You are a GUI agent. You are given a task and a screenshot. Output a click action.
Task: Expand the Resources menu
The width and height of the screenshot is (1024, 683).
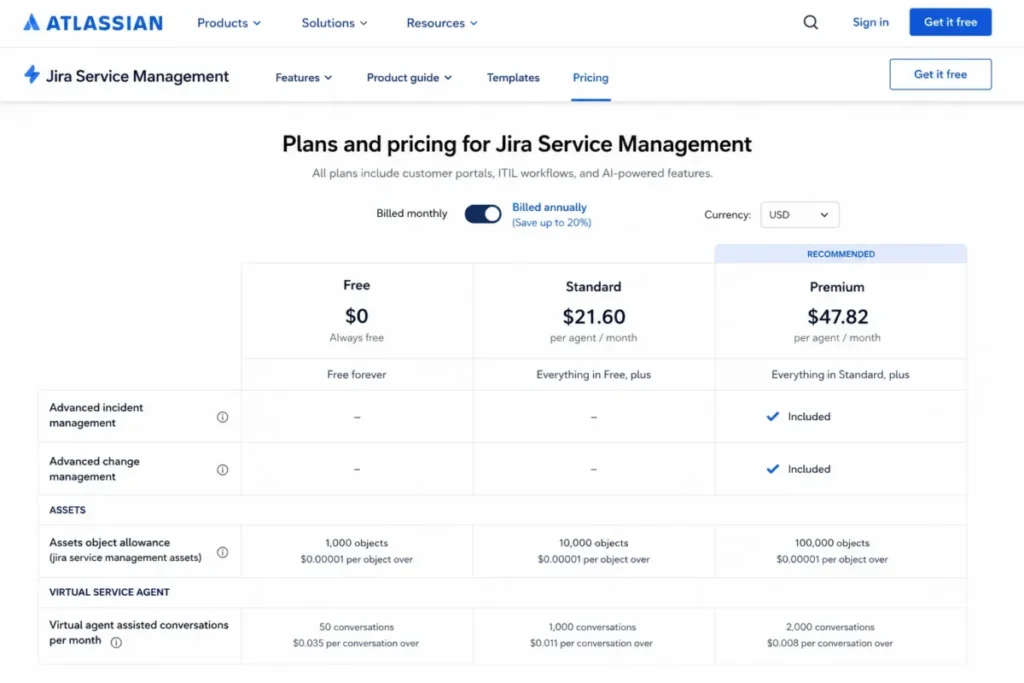tap(442, 23)
